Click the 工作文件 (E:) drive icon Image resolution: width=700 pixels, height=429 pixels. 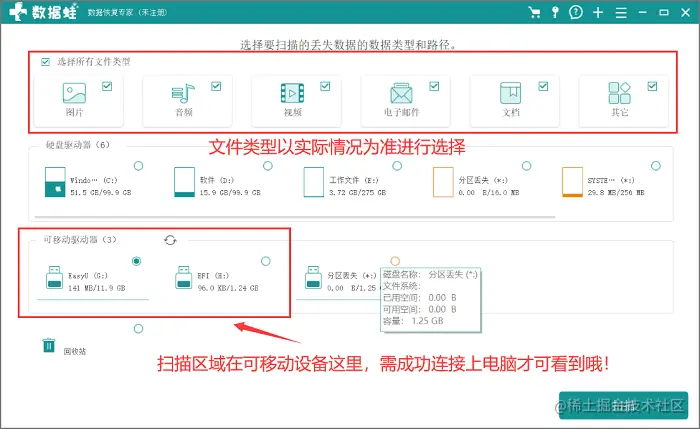tap(313, 182)
